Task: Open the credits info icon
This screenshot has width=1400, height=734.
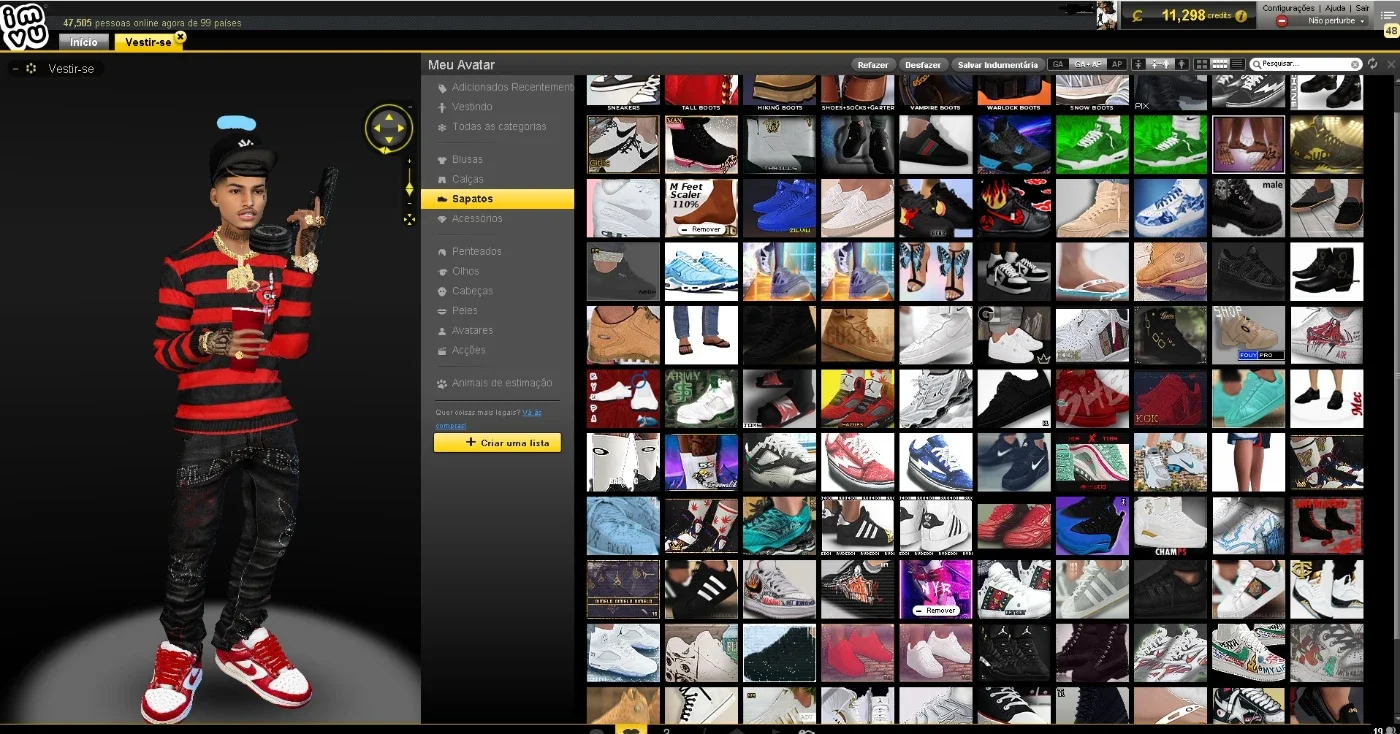Action: (1241, 16)
